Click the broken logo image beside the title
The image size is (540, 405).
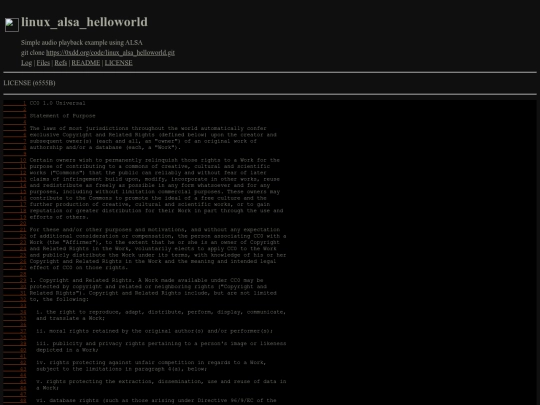[12, 25]
